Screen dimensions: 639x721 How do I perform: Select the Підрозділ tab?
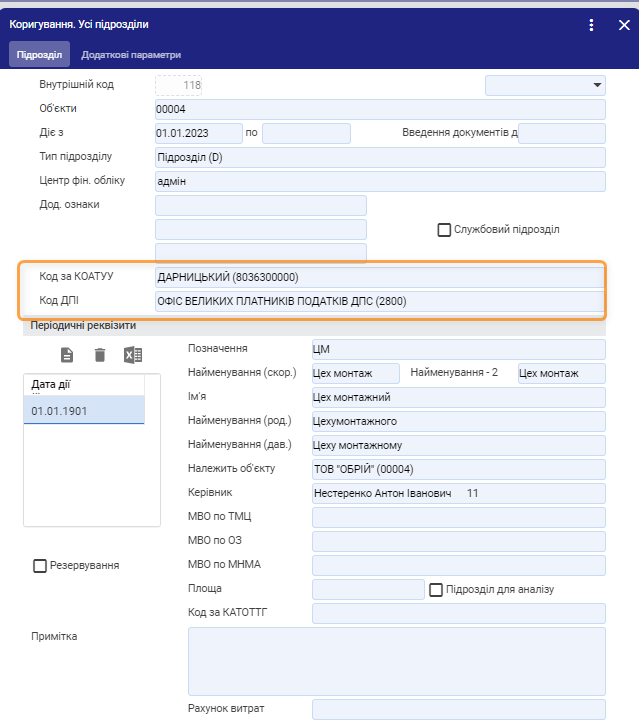pos(40,54)
